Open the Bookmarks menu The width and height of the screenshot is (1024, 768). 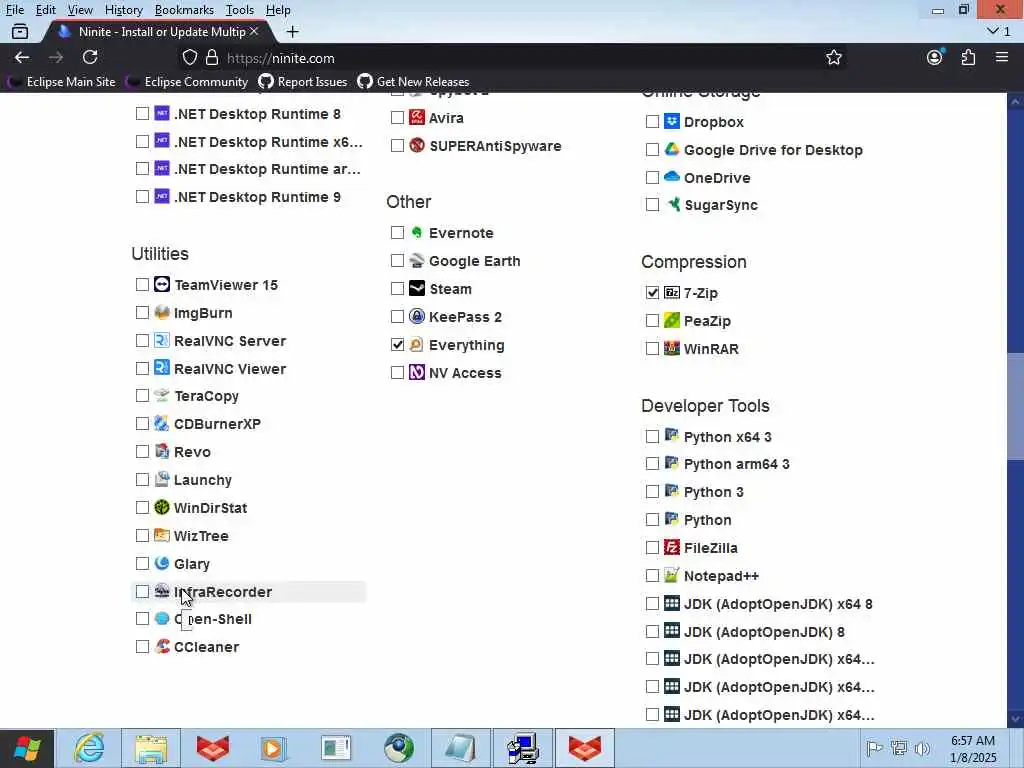[x=184, y=10]
